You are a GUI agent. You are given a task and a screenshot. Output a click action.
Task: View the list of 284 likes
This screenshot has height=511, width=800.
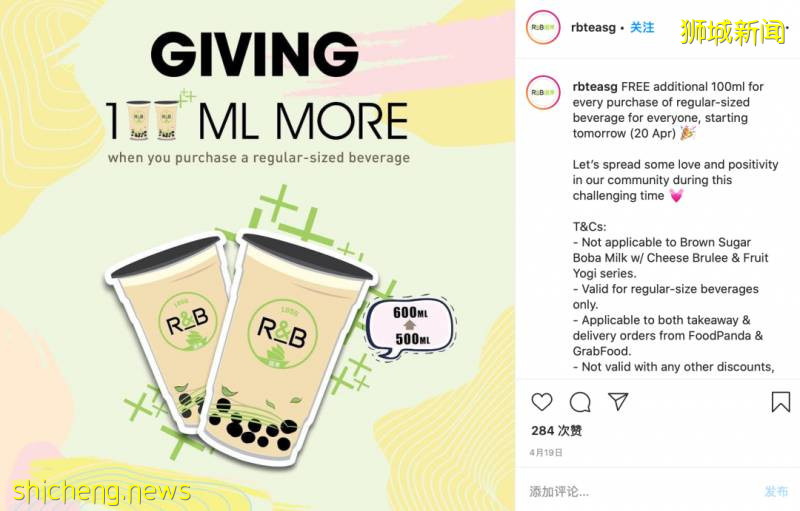point(557,431)
